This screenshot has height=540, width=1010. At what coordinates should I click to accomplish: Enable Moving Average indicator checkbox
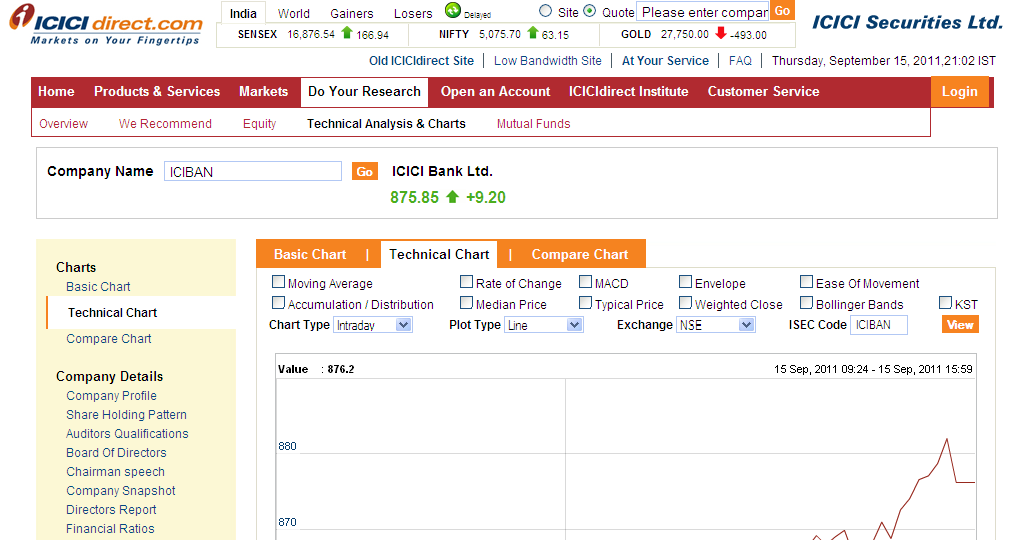coord(278,282)
